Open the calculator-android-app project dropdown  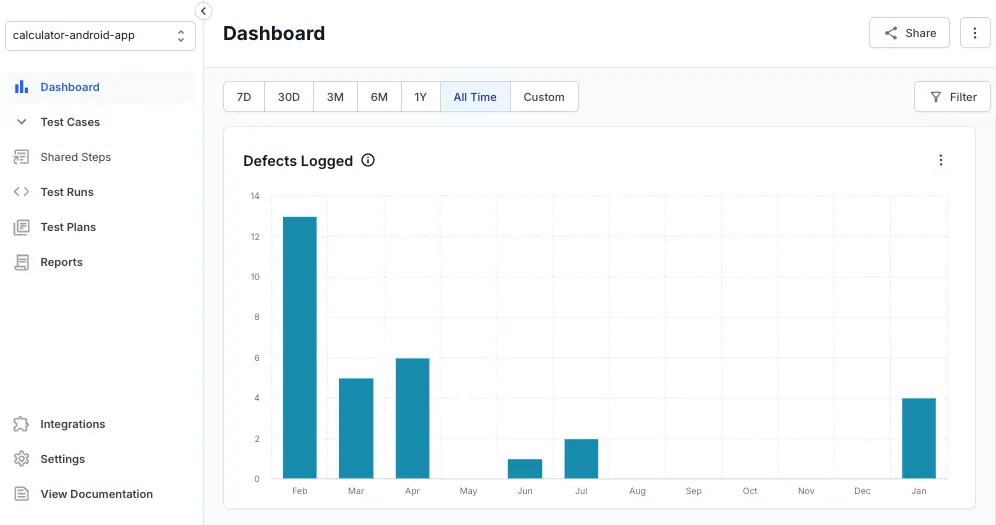100,36
